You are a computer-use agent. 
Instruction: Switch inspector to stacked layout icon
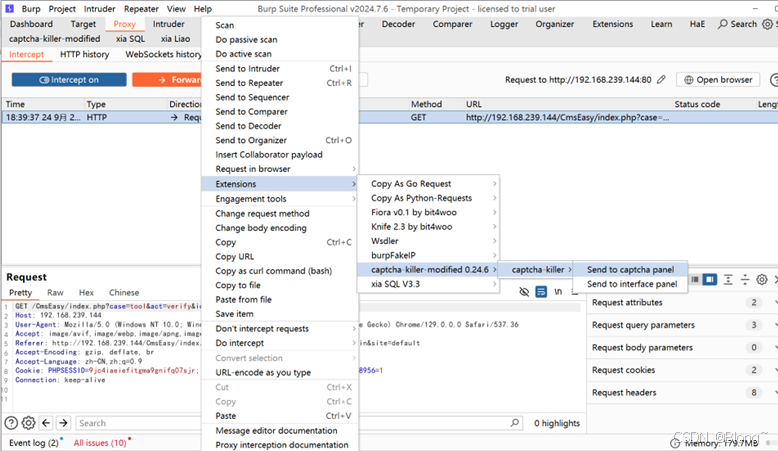point(695,280)
